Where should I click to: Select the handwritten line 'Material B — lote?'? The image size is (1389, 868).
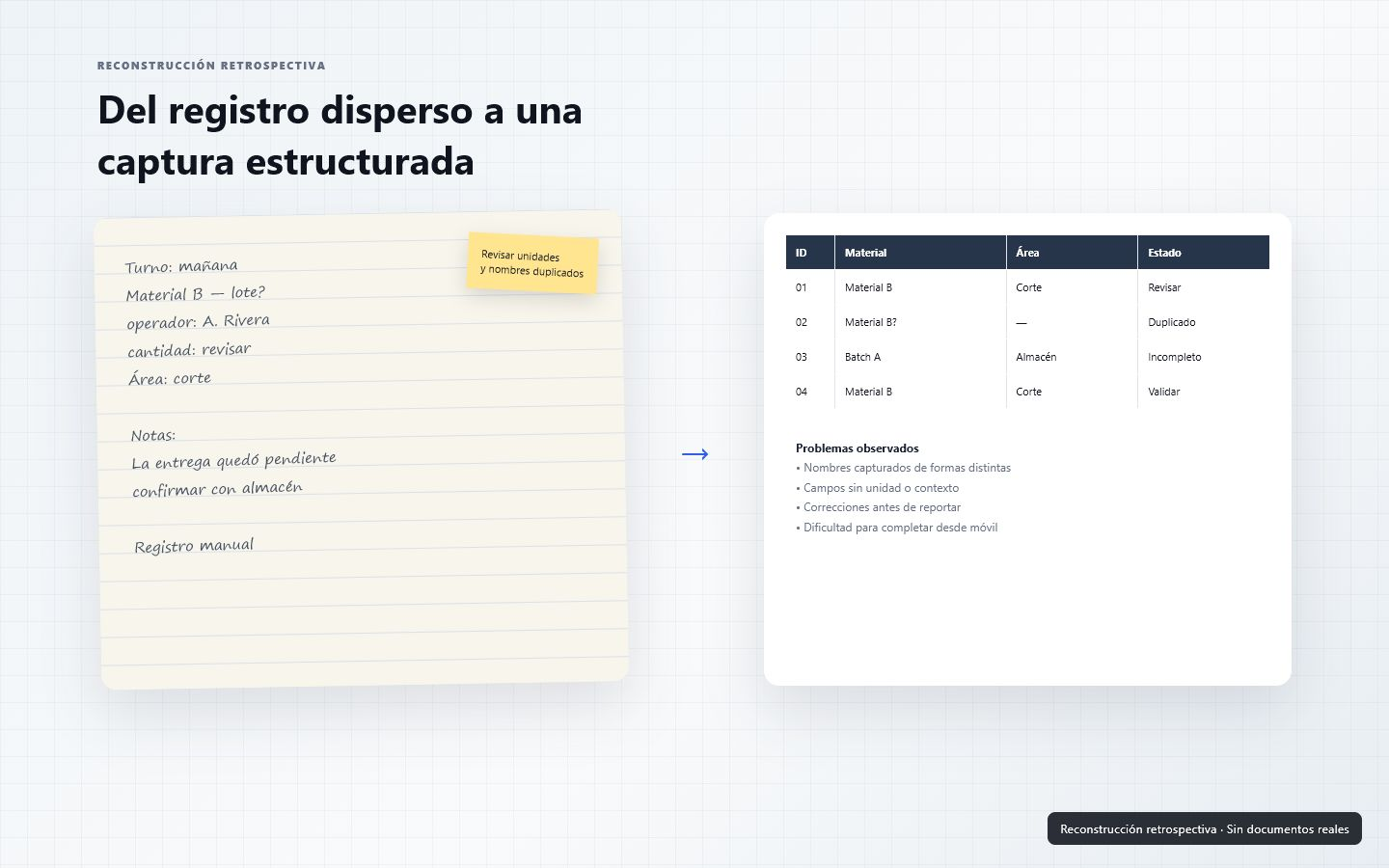[195, 293]
